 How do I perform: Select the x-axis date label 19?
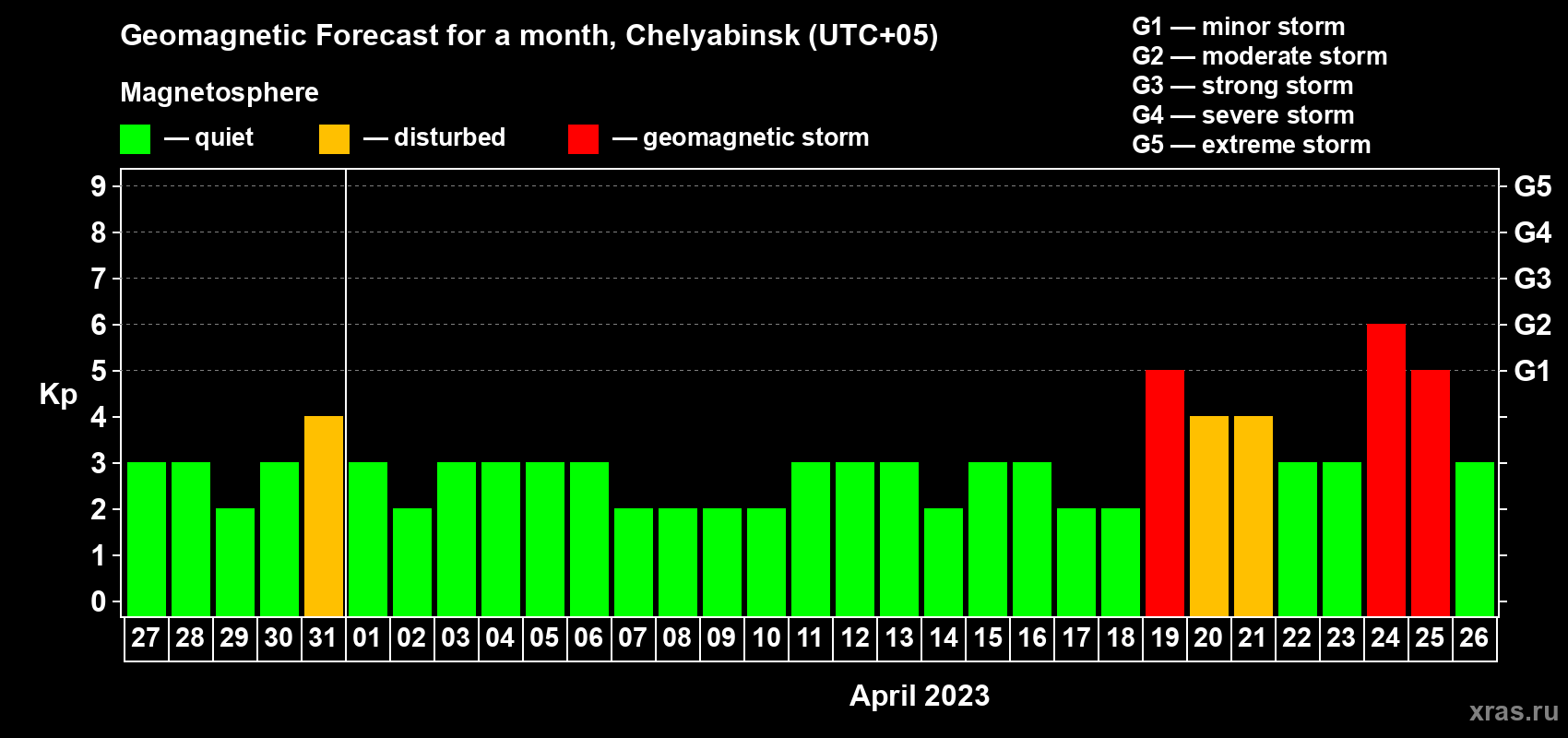coord(1164,638)
